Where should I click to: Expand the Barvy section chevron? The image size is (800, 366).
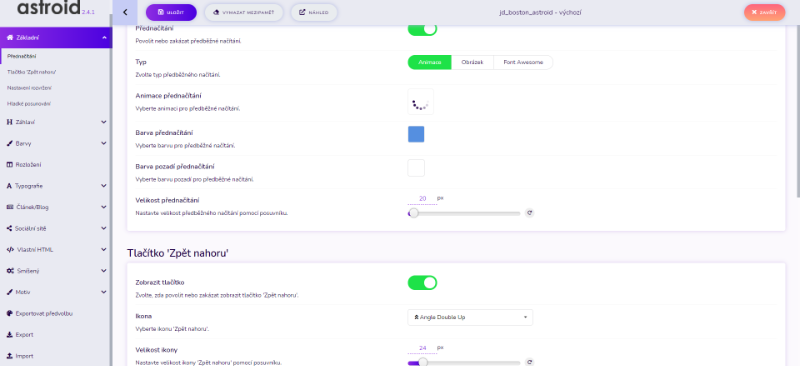point(104,143)
